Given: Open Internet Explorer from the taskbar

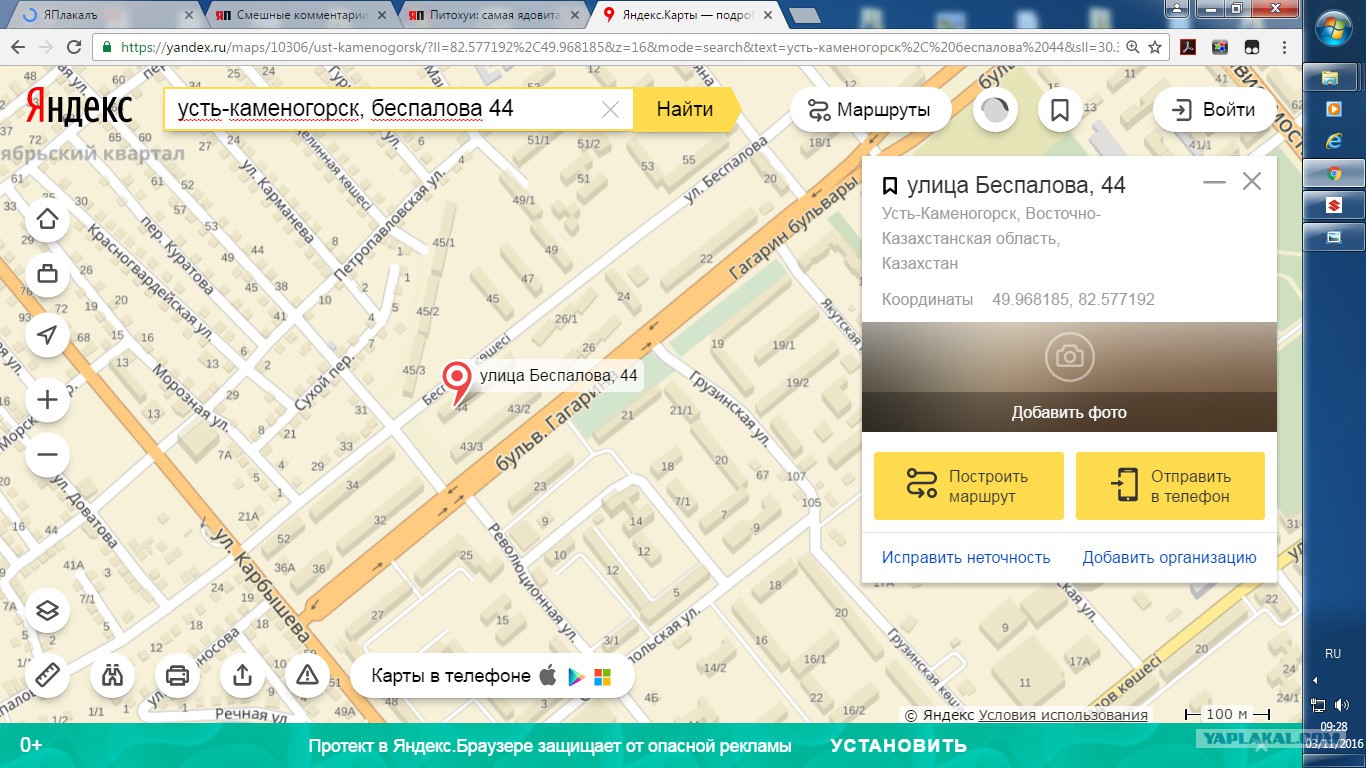Looking at the screenshot, I should click(1334, 141).
